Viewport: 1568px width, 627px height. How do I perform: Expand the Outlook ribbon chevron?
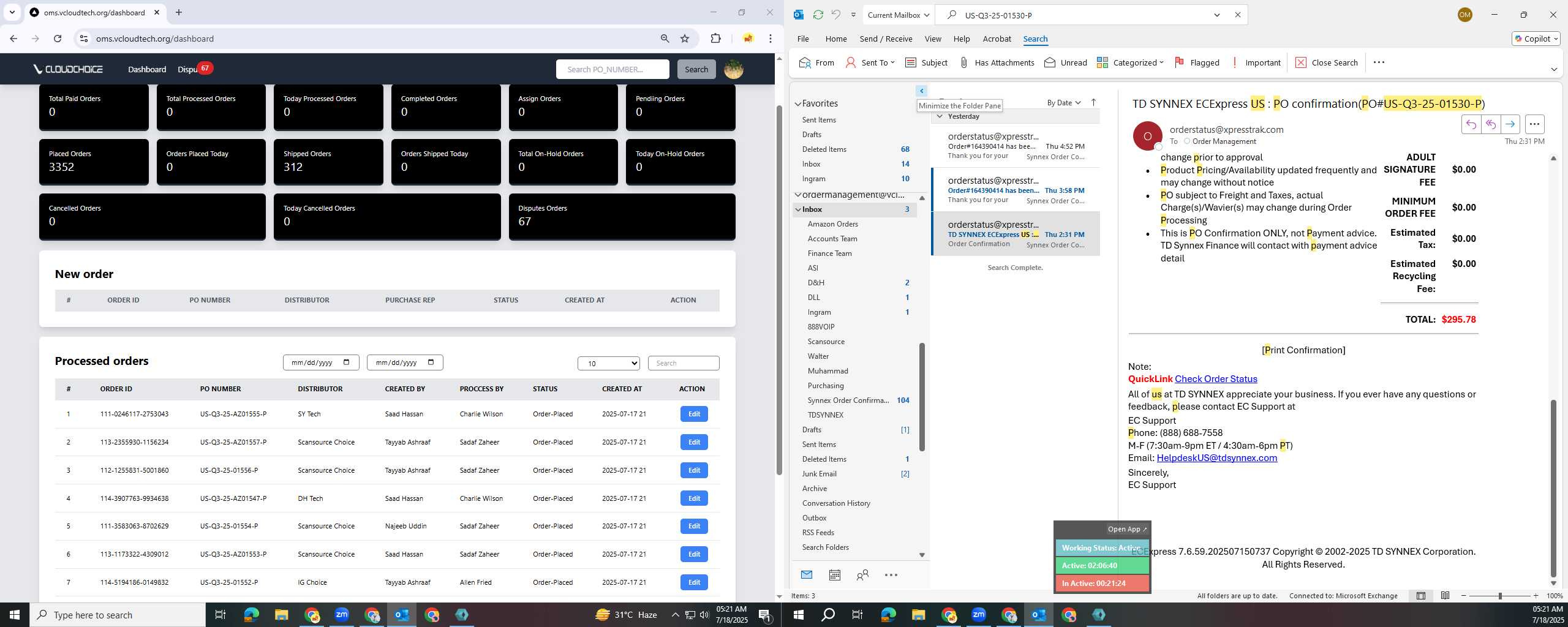point(1553,69)
